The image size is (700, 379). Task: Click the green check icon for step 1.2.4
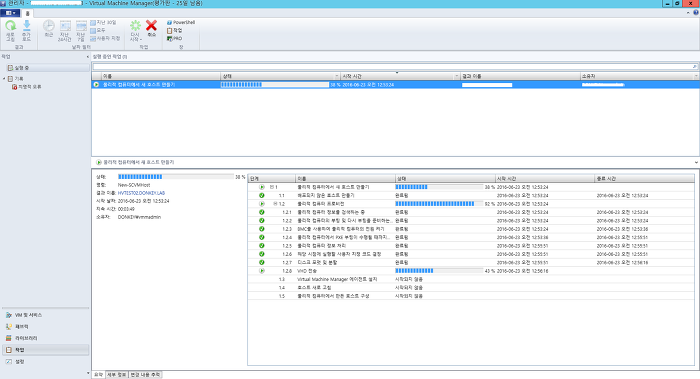262,237
